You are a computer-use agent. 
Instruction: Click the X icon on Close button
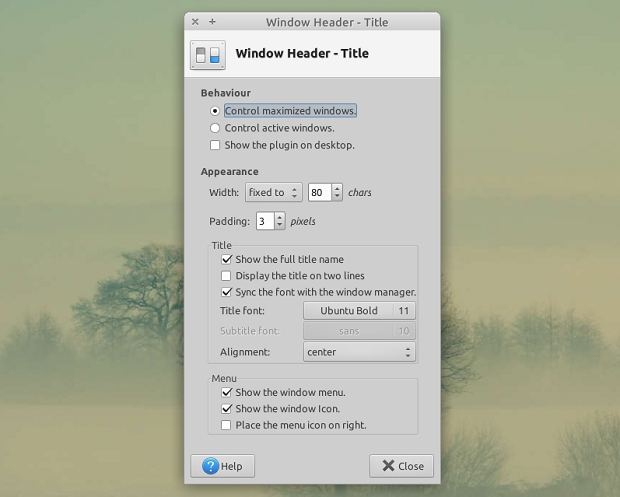click(x=388, y=466)
